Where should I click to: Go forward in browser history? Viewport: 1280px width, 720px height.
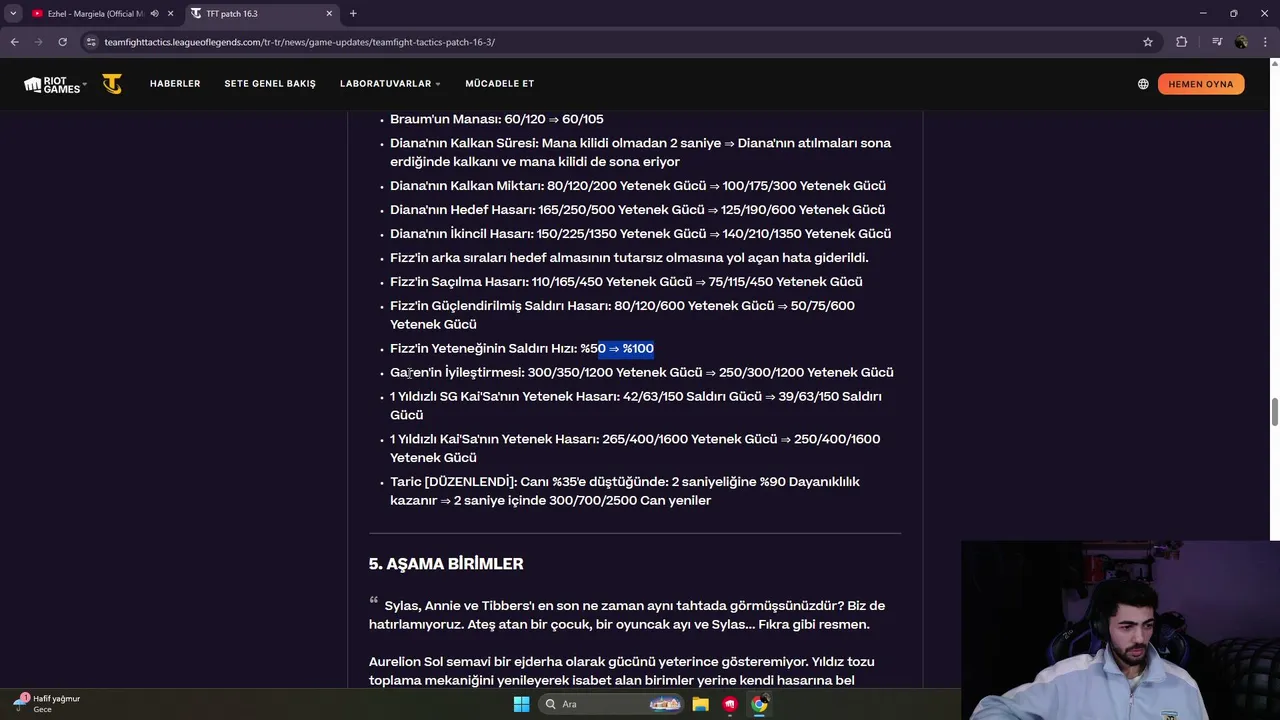tap(38, 42)
